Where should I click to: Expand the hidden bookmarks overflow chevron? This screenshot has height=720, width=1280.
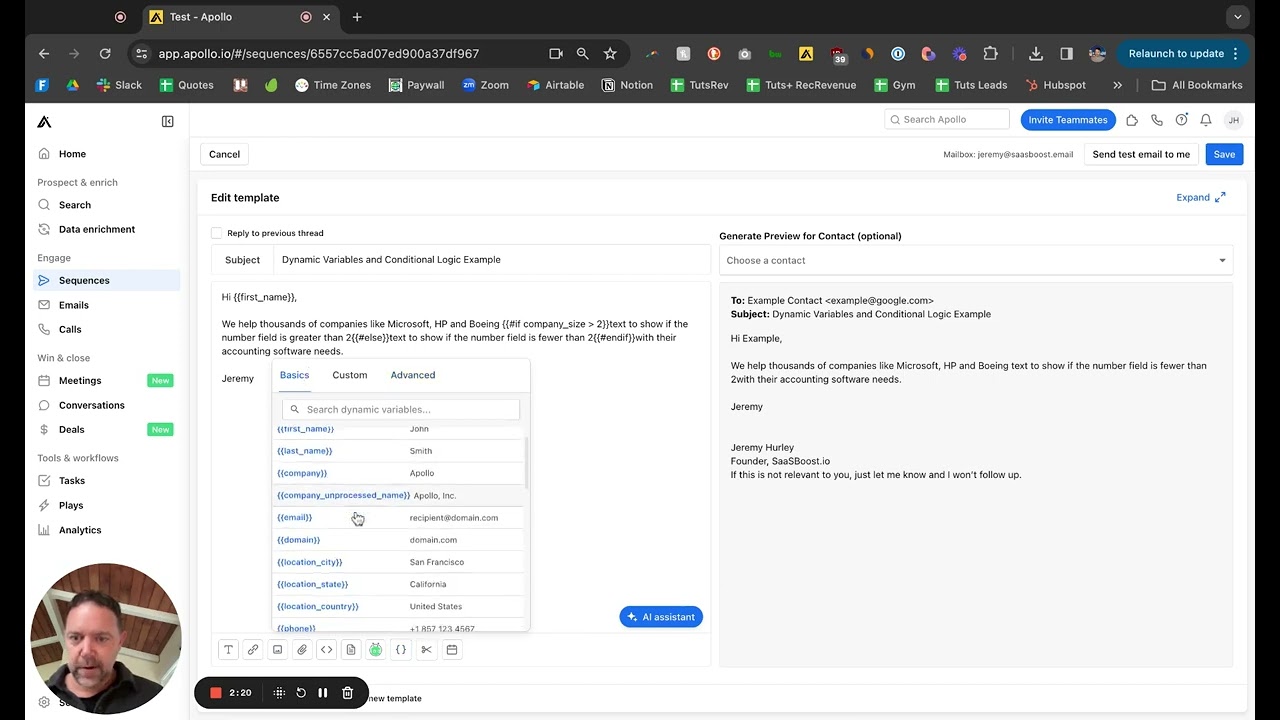[1118, 85]
